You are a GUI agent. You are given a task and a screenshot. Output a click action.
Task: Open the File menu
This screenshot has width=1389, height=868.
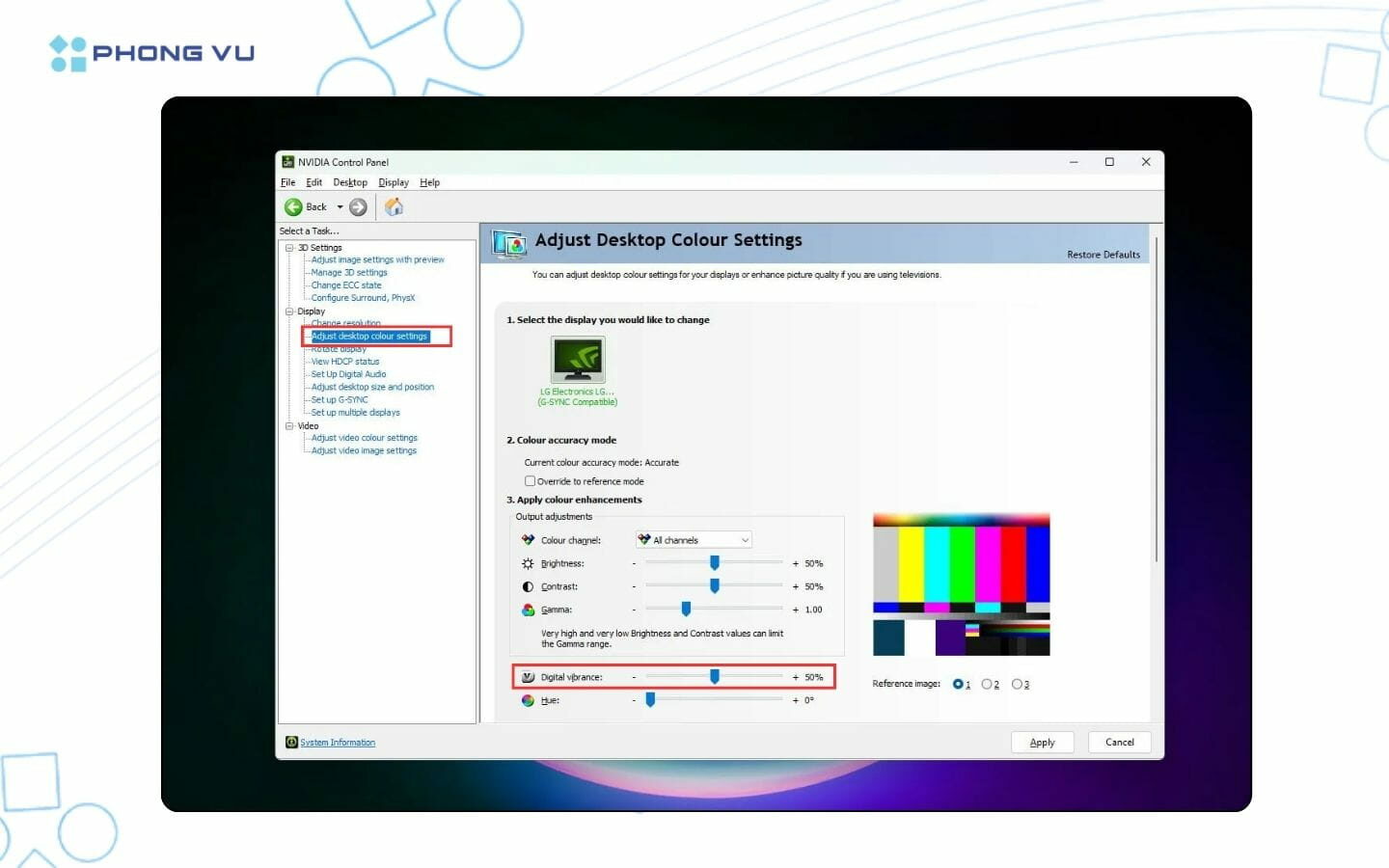[287, 182]
